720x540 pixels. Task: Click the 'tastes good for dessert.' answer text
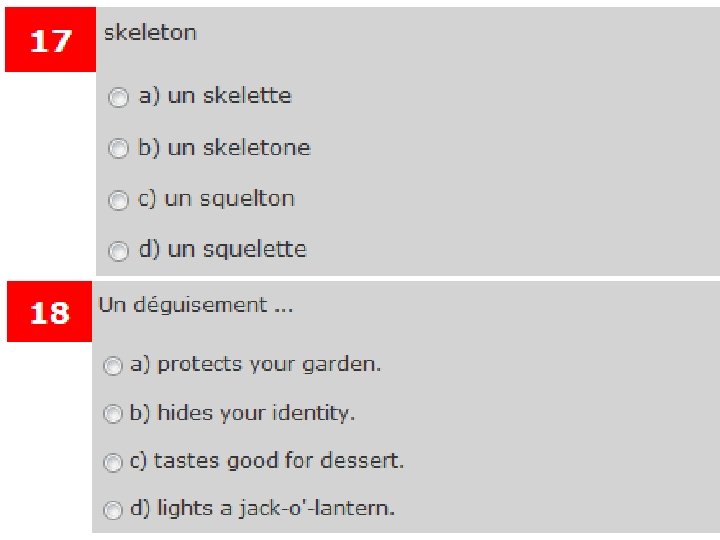(x=278, y=461)
